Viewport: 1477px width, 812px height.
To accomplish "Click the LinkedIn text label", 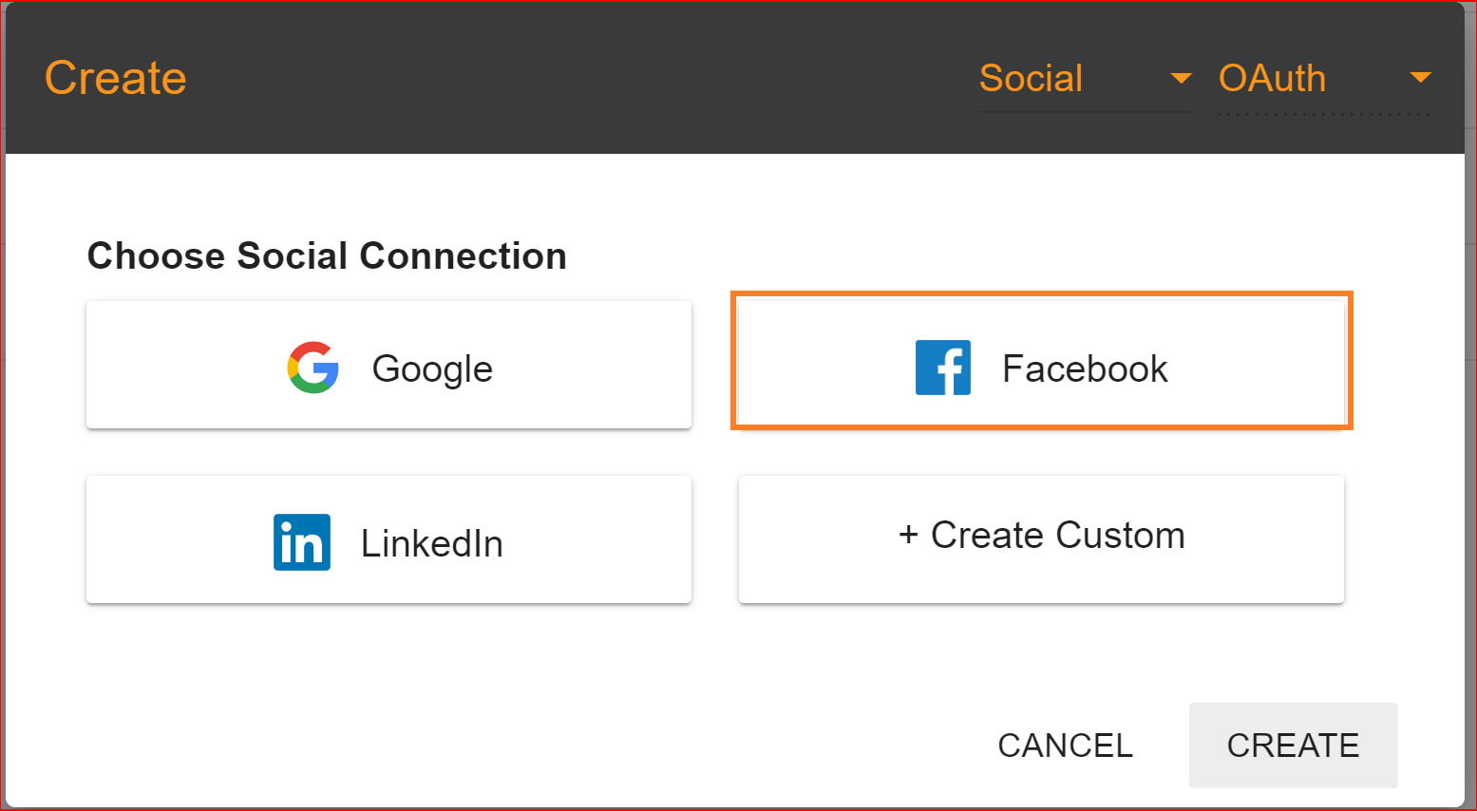I will point(432,543).
